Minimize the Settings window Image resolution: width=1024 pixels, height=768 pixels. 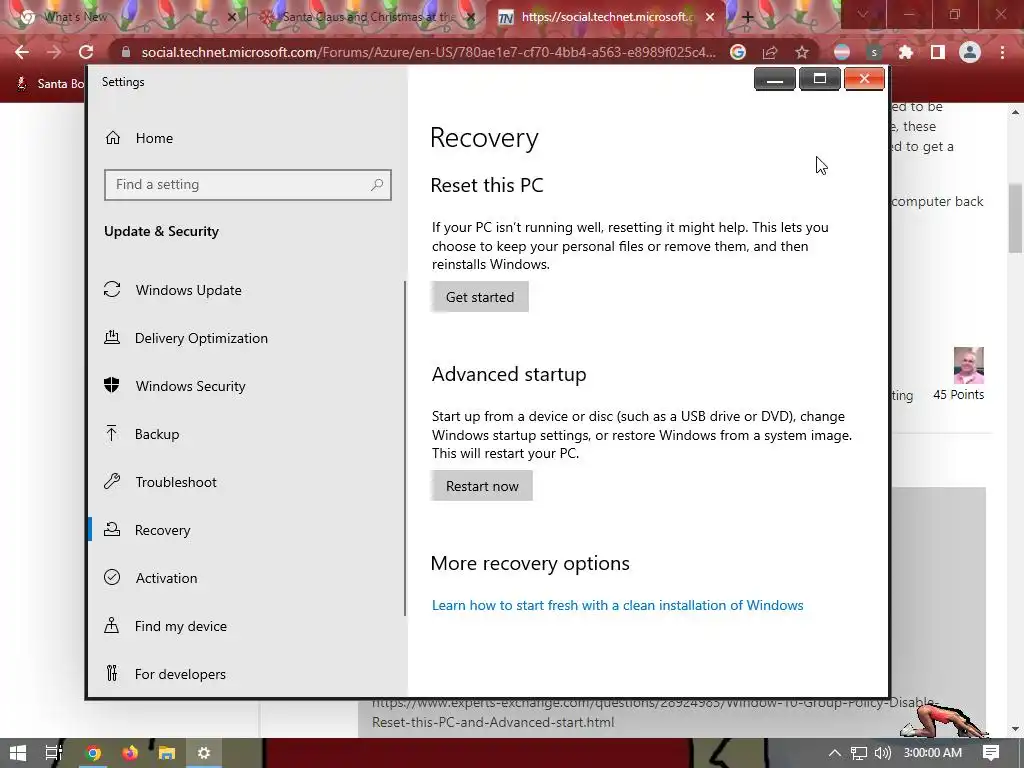[x=775, y=79]
